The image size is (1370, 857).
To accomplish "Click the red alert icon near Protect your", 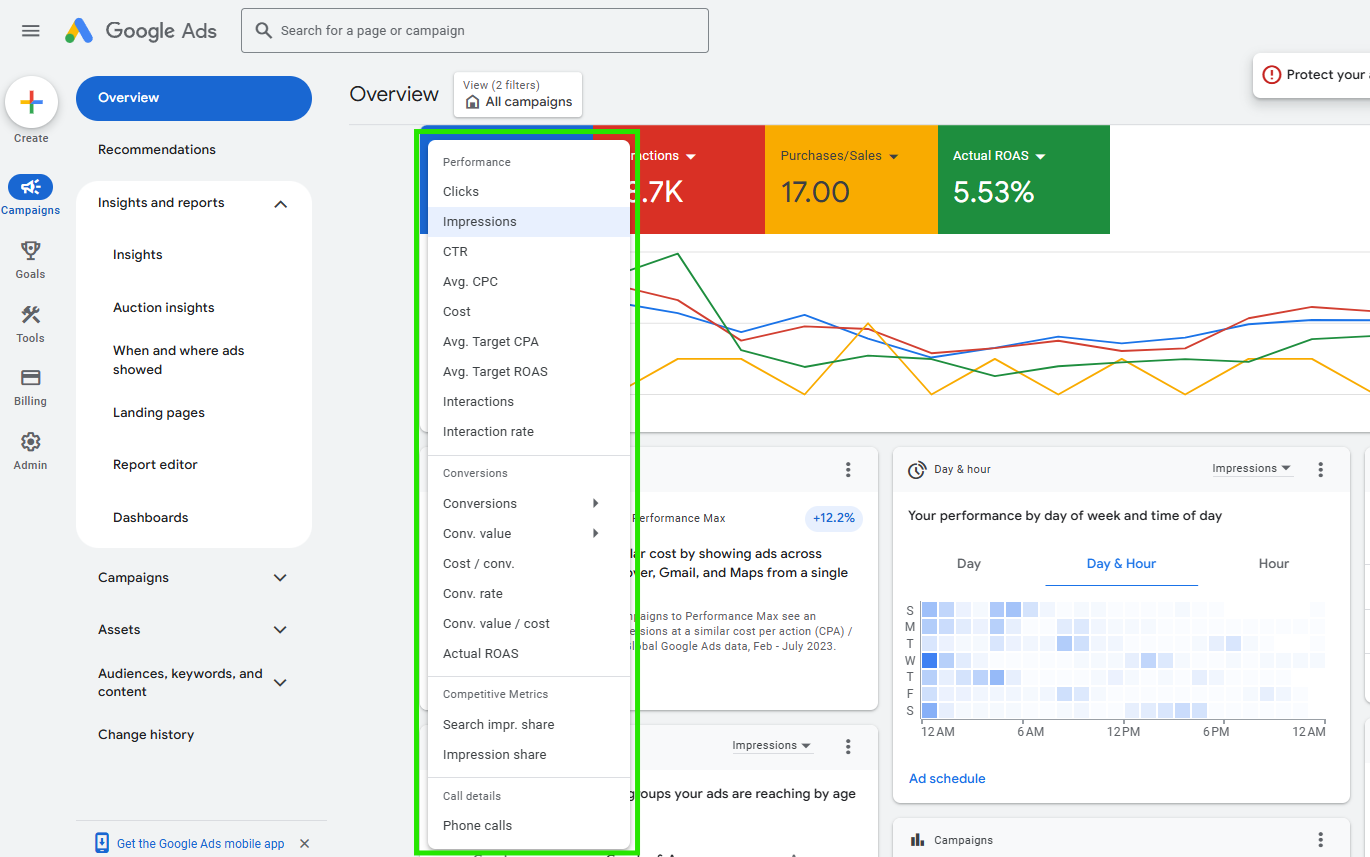I will tap(1272, 75).
